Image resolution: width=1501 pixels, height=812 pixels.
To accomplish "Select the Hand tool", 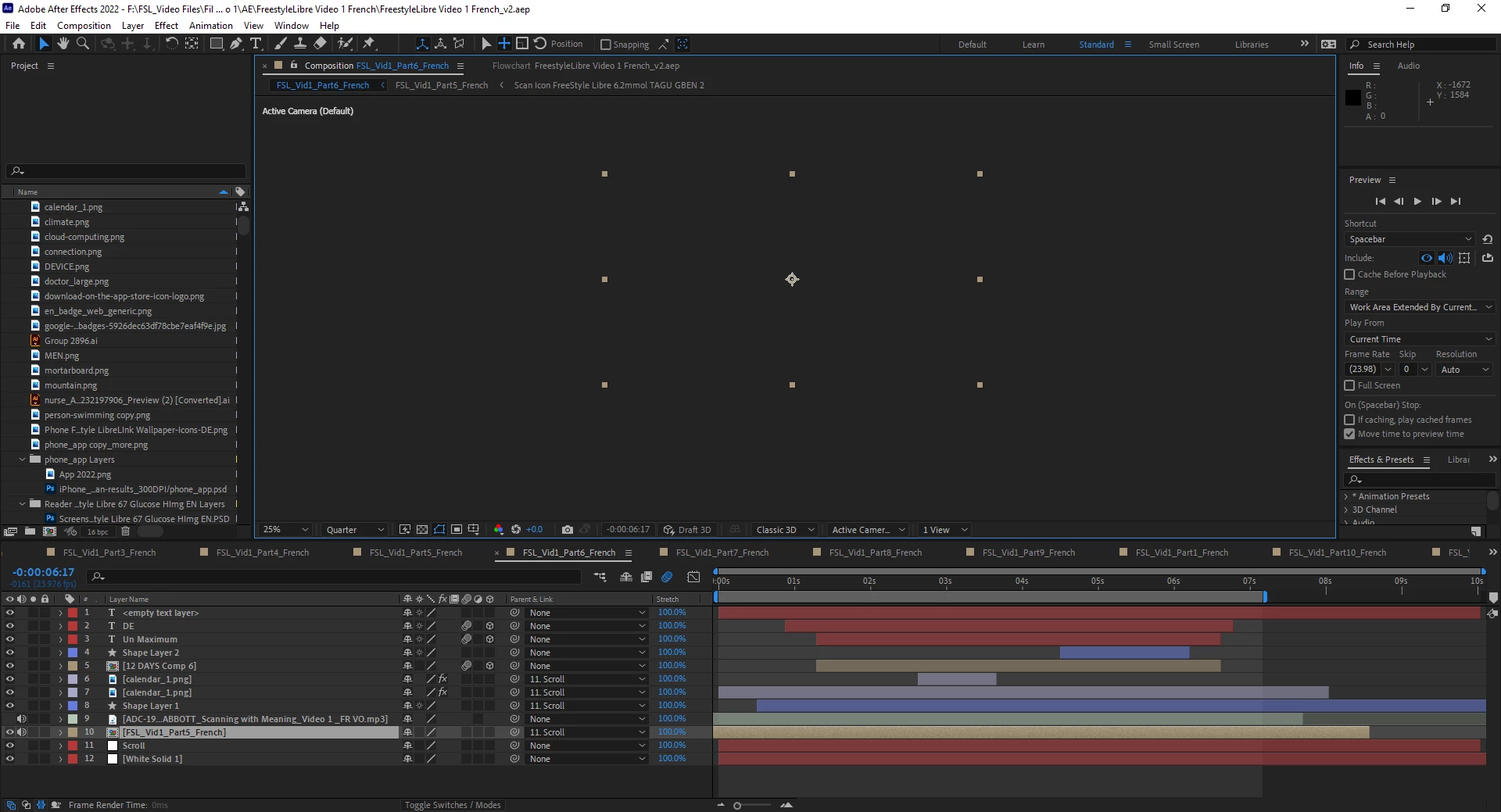I will click(x=63, y=44).
